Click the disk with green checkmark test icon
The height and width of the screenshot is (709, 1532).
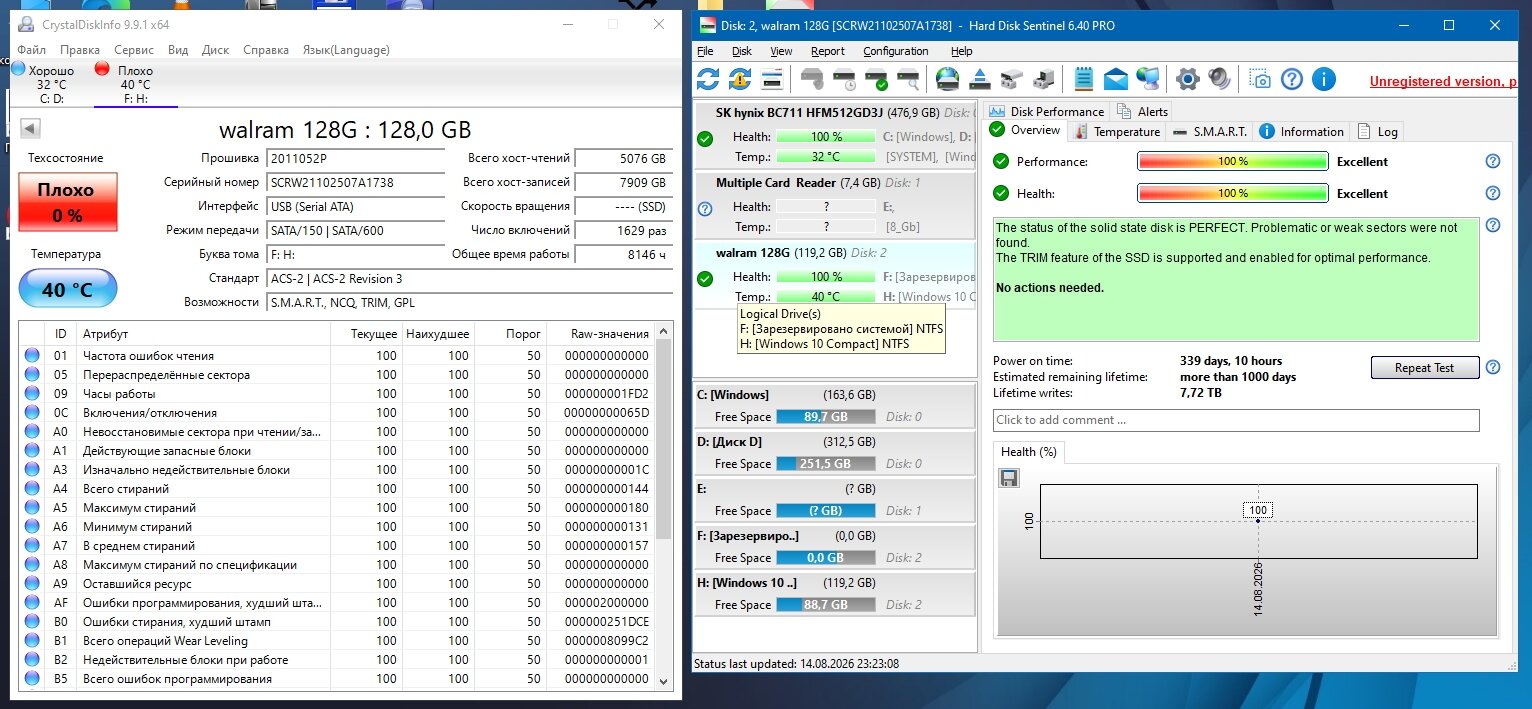tap(877, 79)
